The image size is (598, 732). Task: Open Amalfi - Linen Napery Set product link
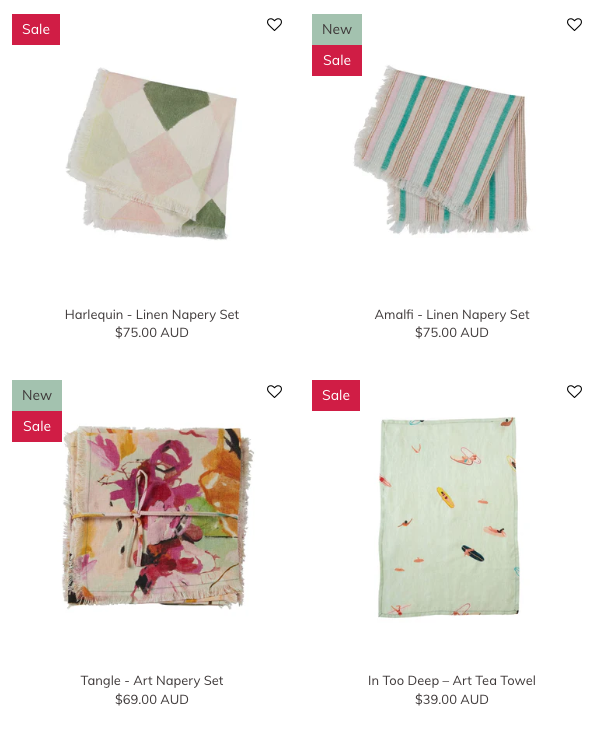[452, 314]
